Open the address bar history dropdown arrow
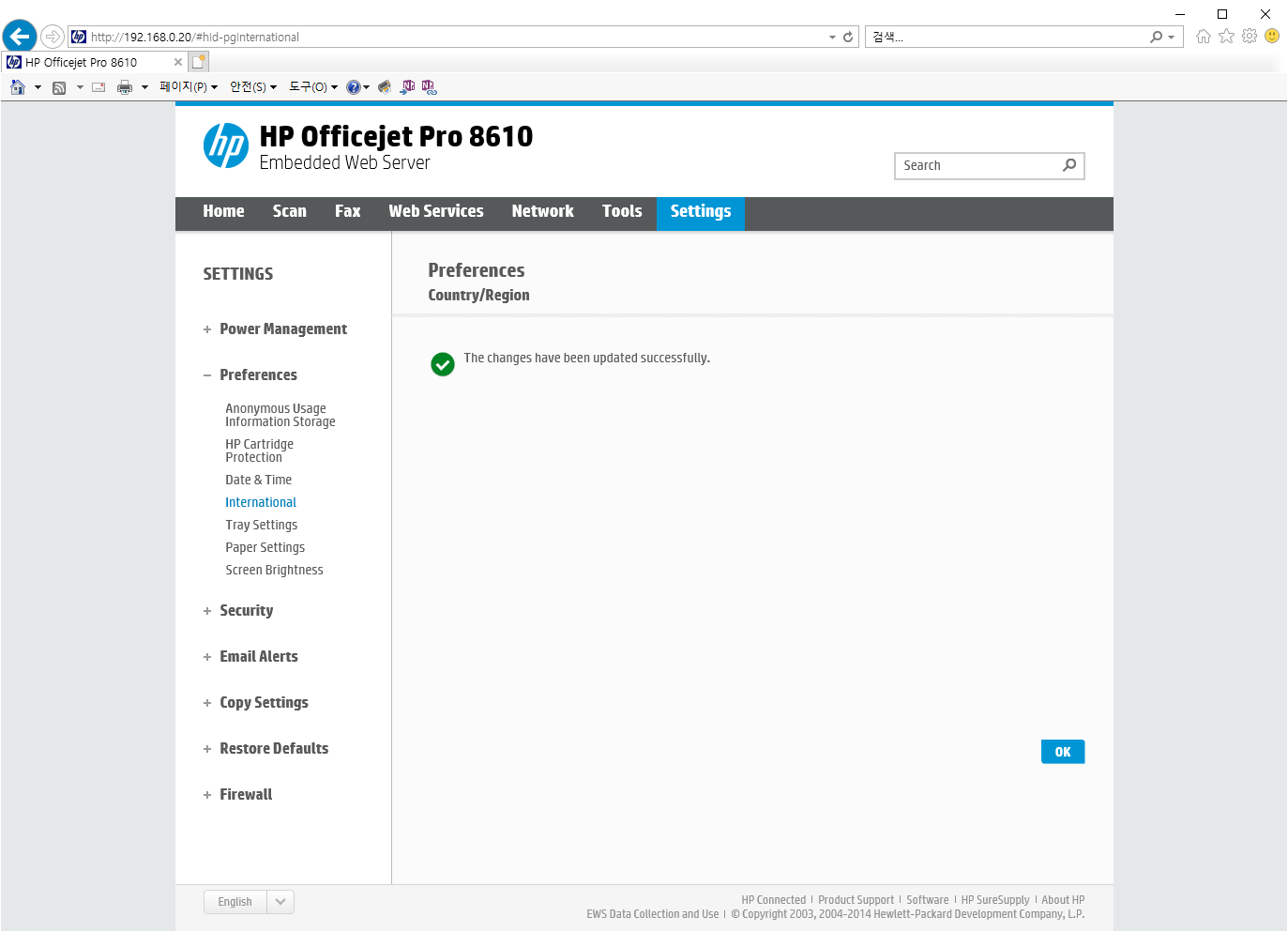1288x932 pixels. click(x=832, y=38)
